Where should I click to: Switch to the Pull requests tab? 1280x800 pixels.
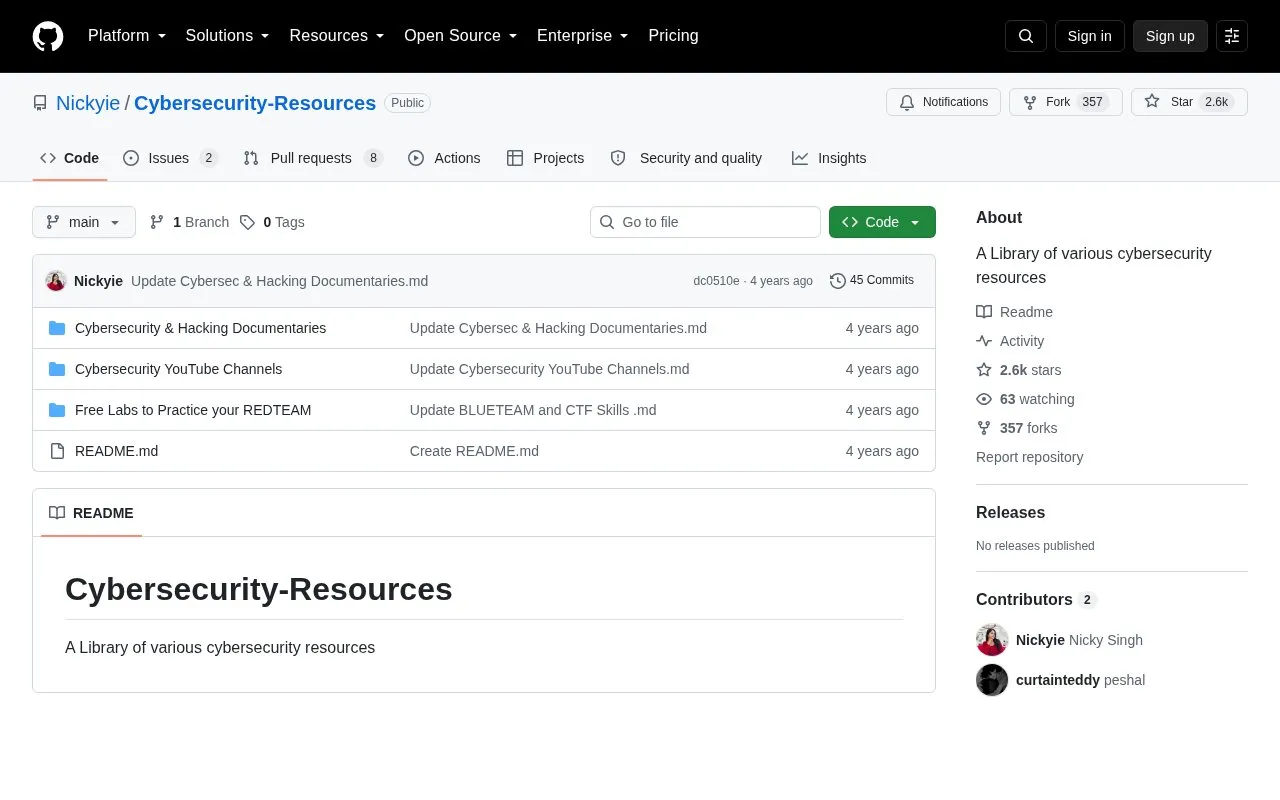coord(313,158)
